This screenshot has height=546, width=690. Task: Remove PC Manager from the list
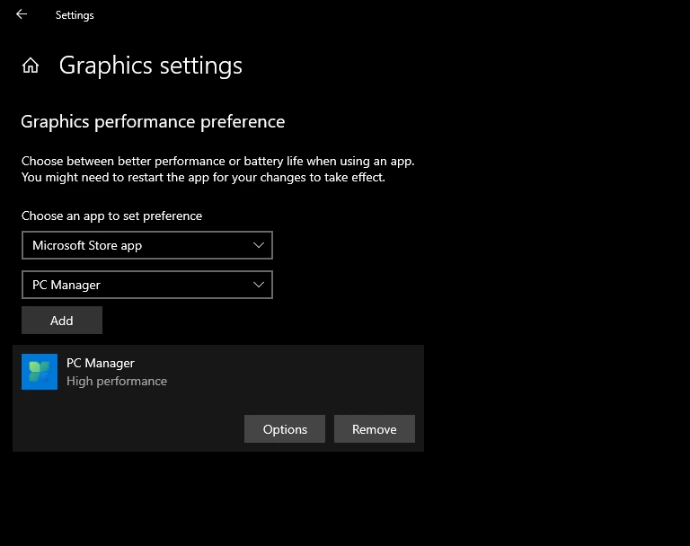coord(374,429)
